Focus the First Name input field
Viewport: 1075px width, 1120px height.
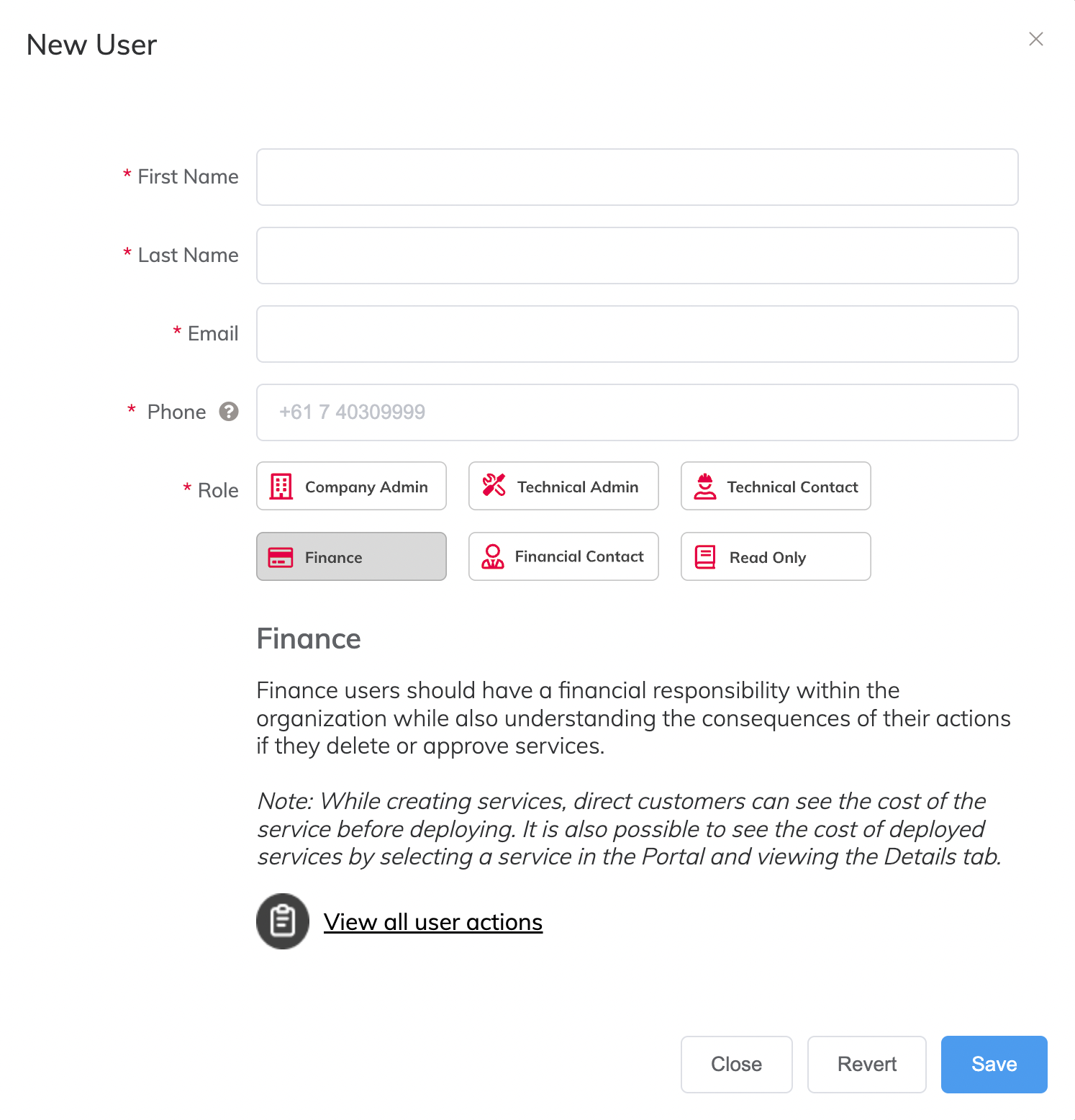point(637,177)
